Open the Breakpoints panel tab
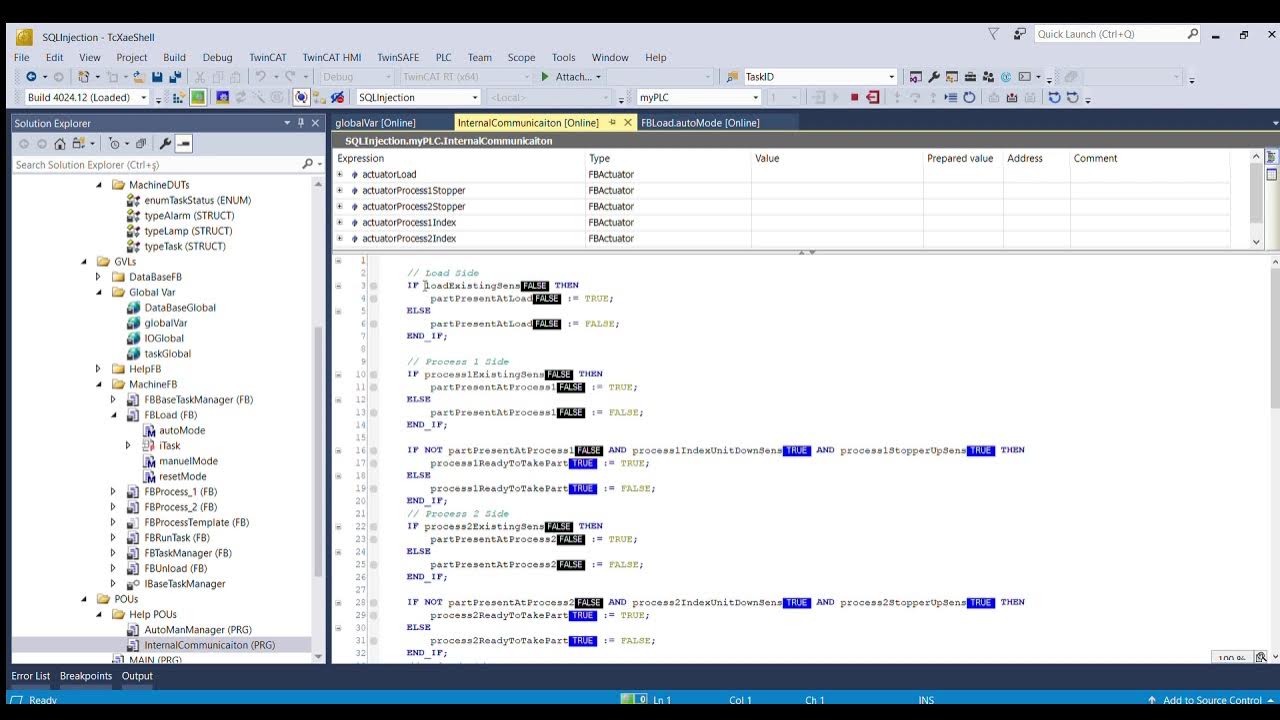Screen dimensions: 1280x720 click(x=86, y=676)
